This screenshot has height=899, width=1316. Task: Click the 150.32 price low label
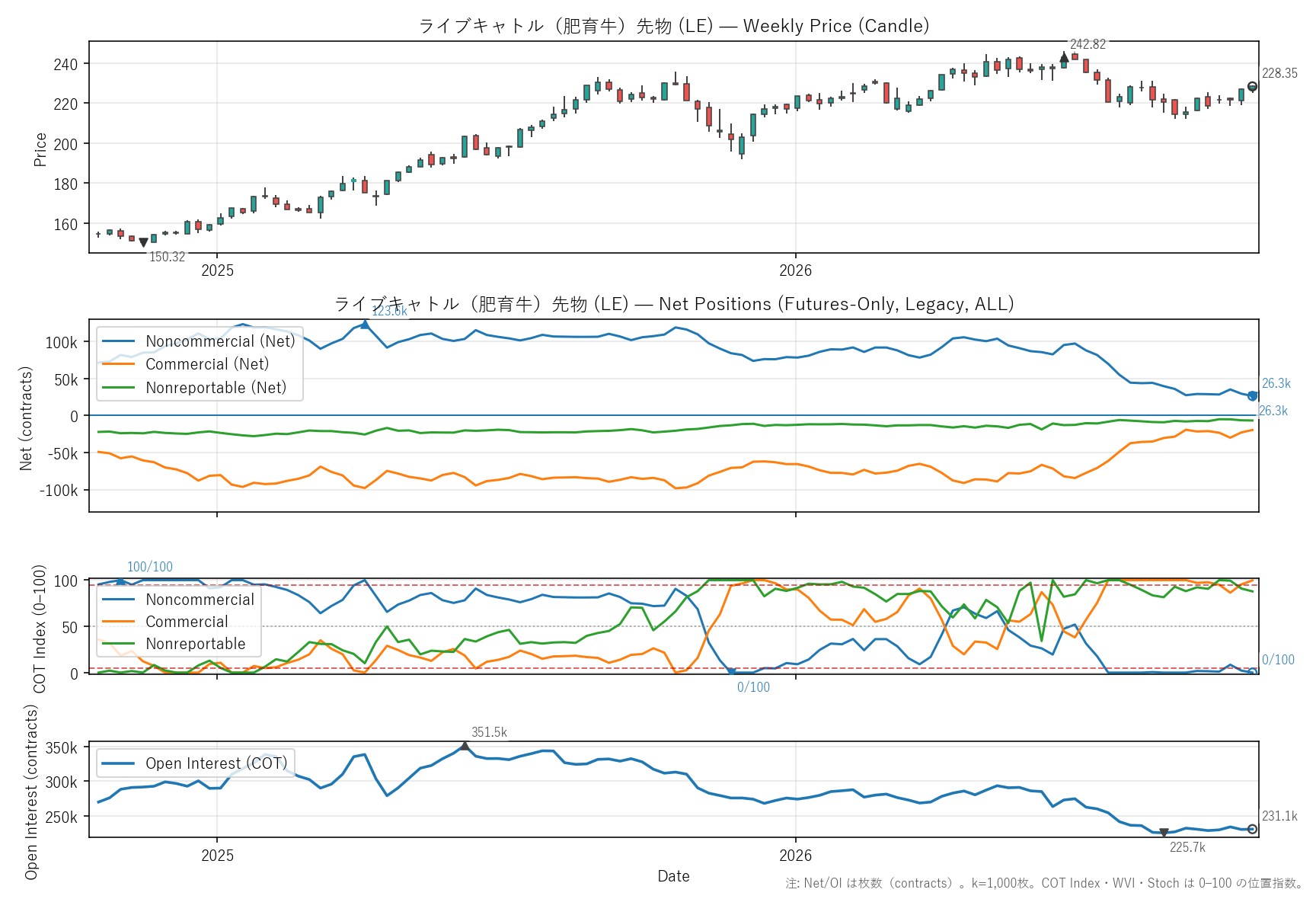(167, 257)
